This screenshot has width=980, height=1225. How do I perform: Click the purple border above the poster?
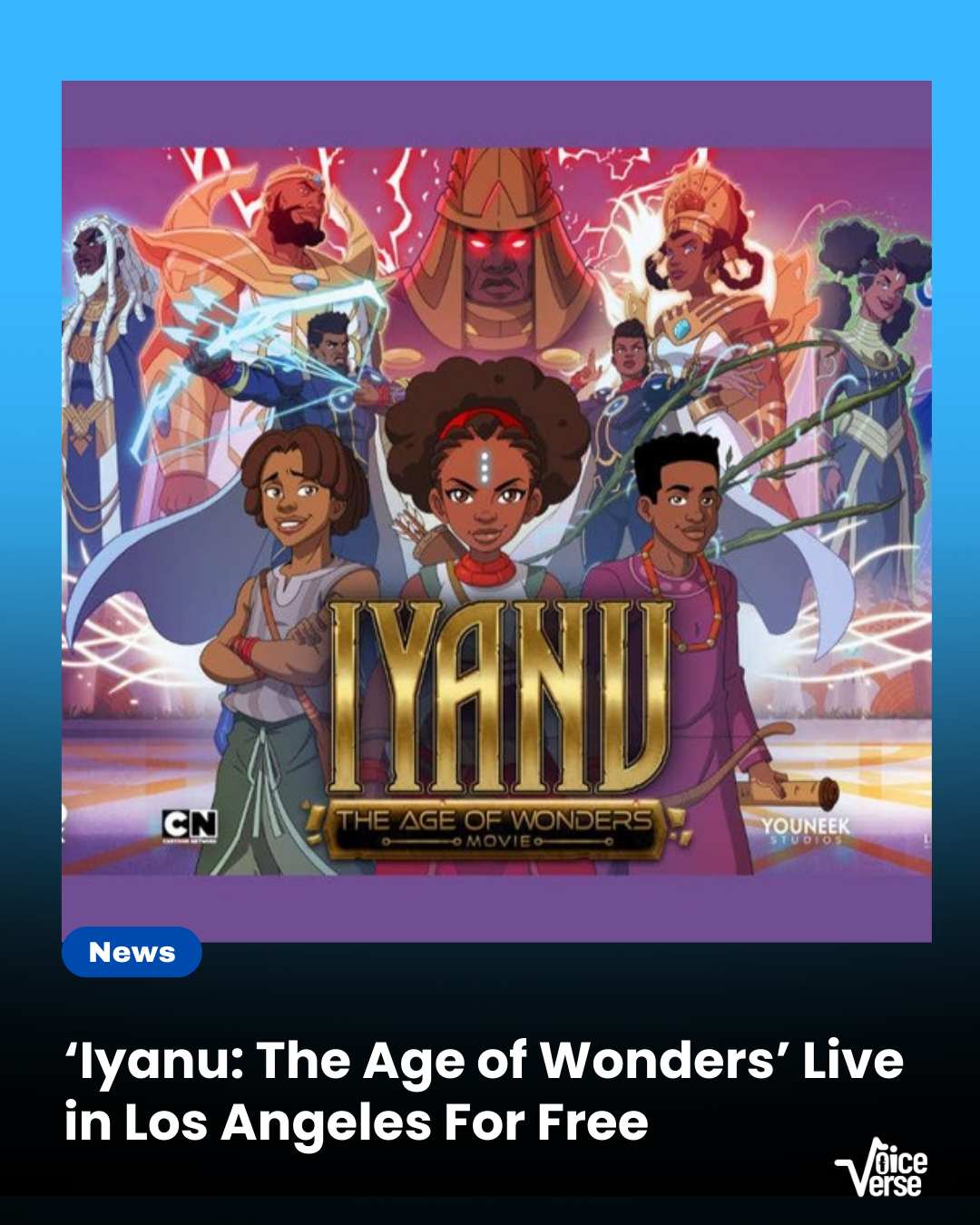(496, 114)
